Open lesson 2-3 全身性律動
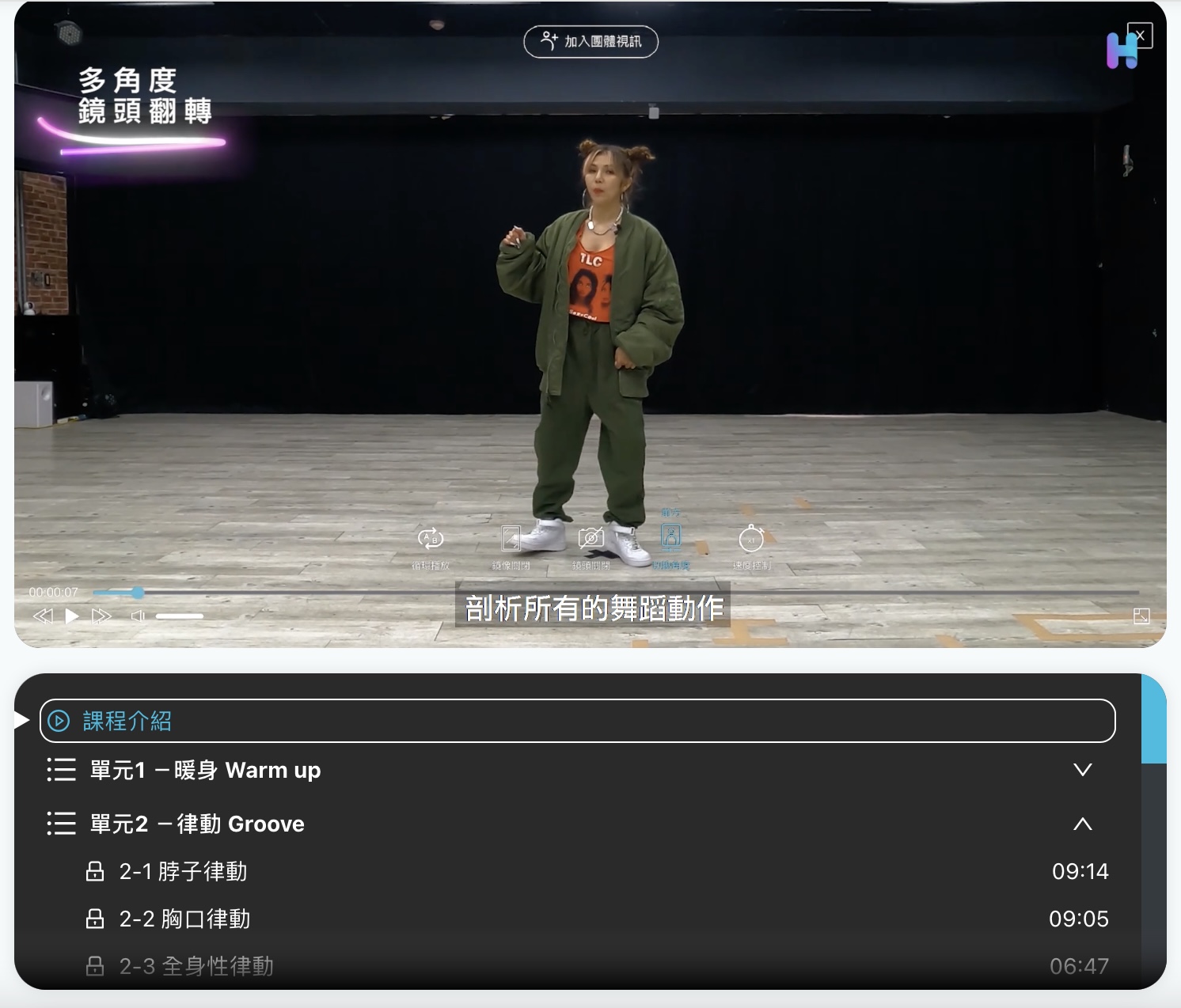This screenshot has width=1181, height=1008. [198, 966]
